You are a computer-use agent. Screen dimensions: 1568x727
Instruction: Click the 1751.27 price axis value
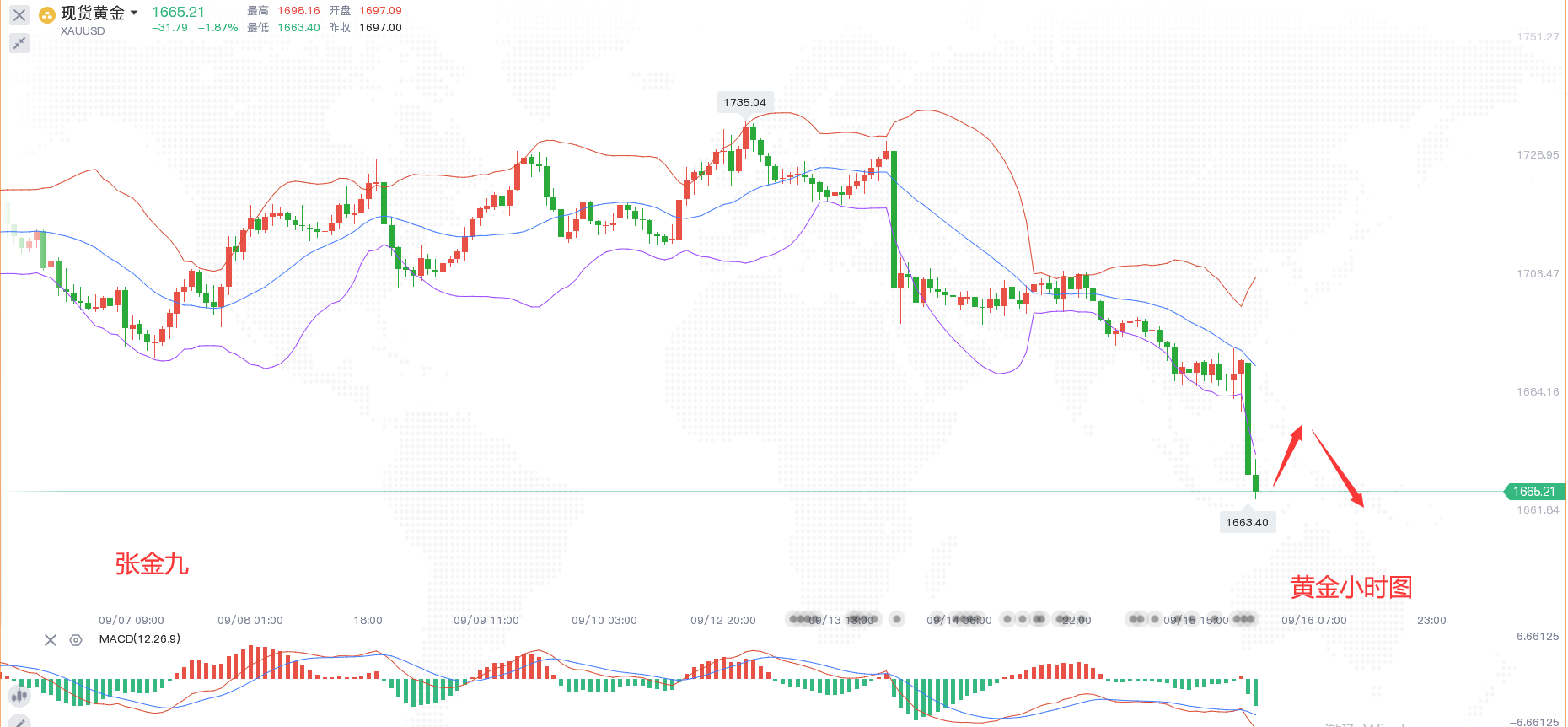click(1538, 37)
